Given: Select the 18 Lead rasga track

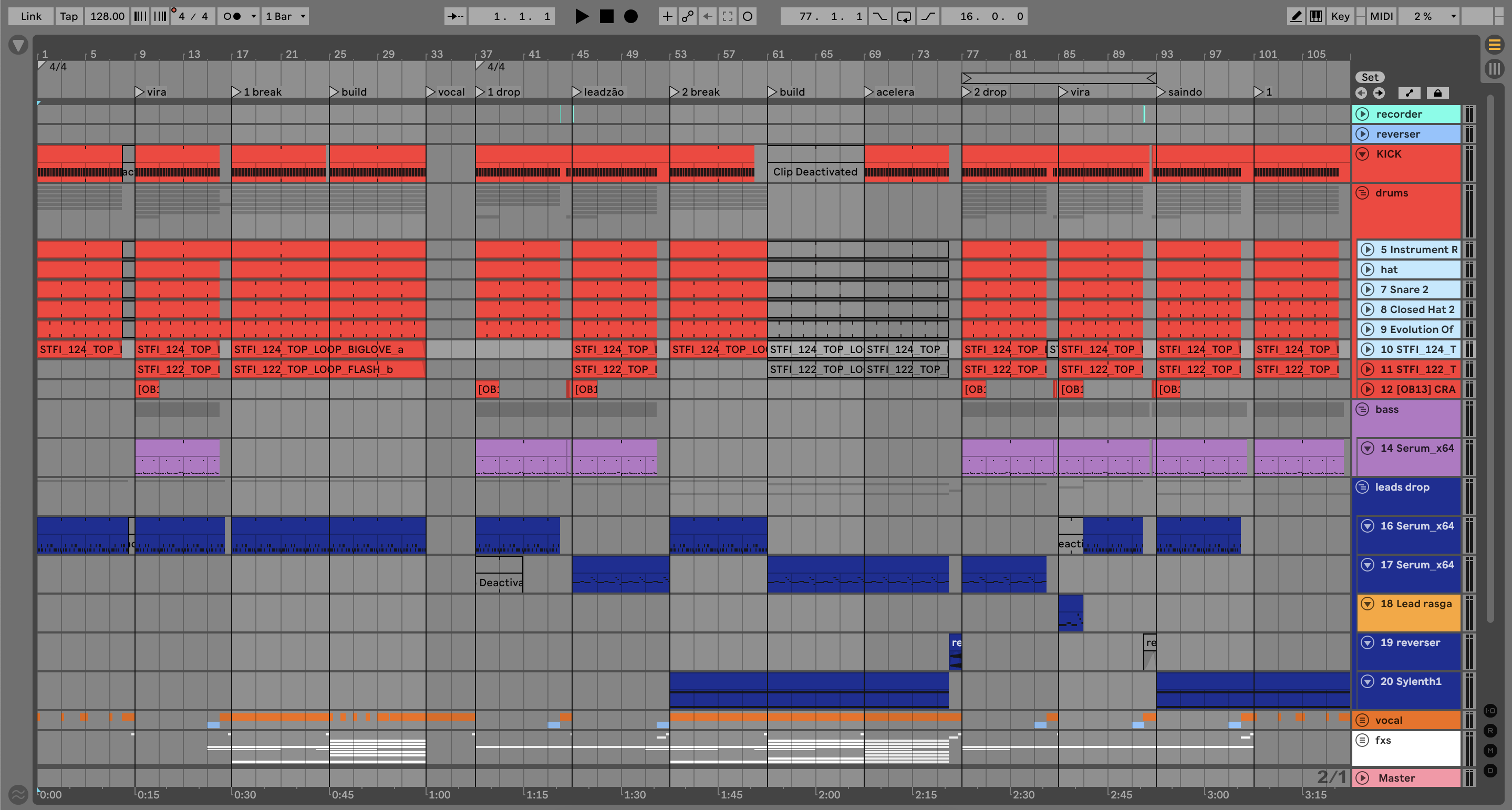Looking at the screenshot, I should click(x=1415, y=604).
